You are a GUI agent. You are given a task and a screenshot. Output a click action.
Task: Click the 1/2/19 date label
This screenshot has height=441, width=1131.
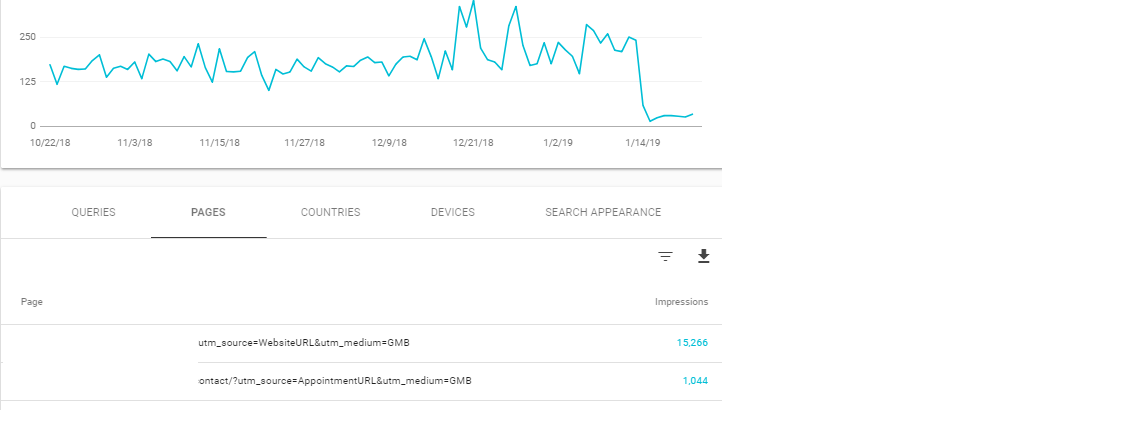pyautogui.click(x=558, y=142)
